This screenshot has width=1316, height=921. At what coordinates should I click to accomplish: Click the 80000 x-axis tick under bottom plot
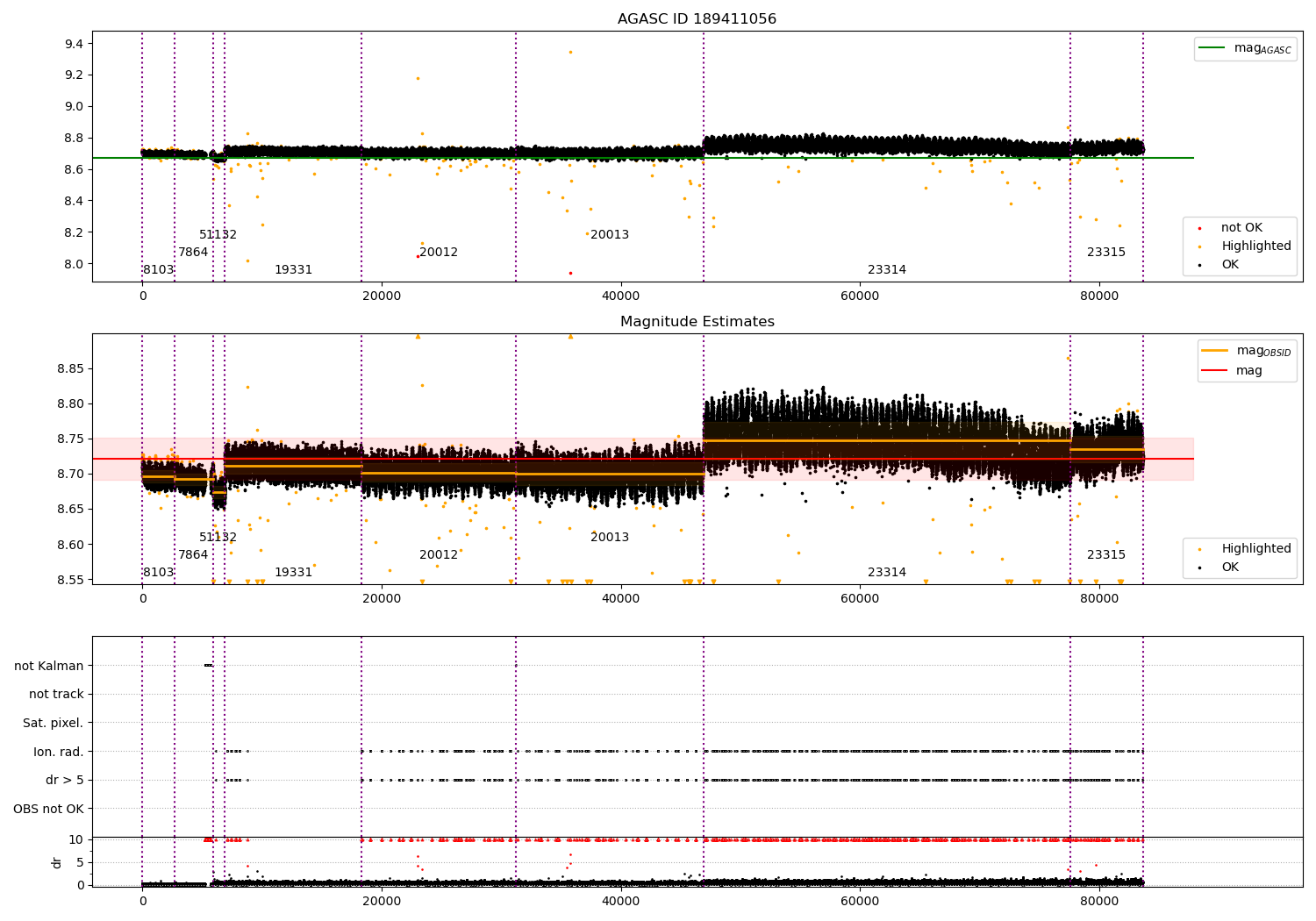click(x=1099, y=901)
